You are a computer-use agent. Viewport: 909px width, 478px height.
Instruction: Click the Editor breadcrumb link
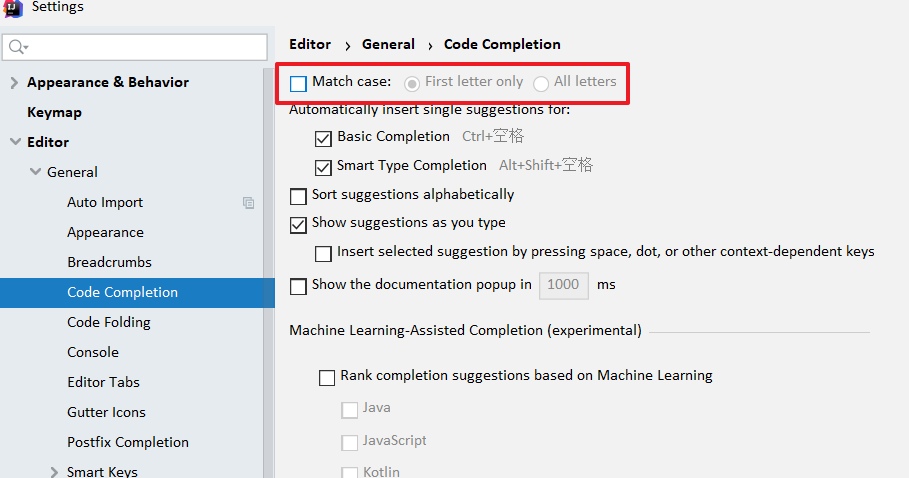(310, 44)
